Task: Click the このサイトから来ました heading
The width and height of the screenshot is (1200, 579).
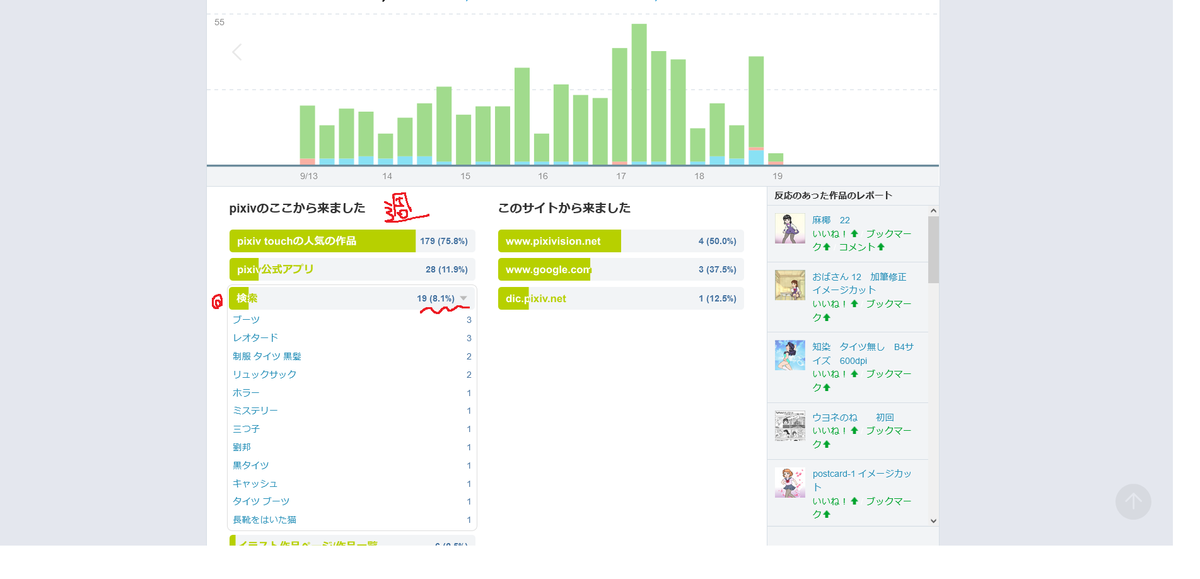Action: pyautogui.click(x=564, y=208)
